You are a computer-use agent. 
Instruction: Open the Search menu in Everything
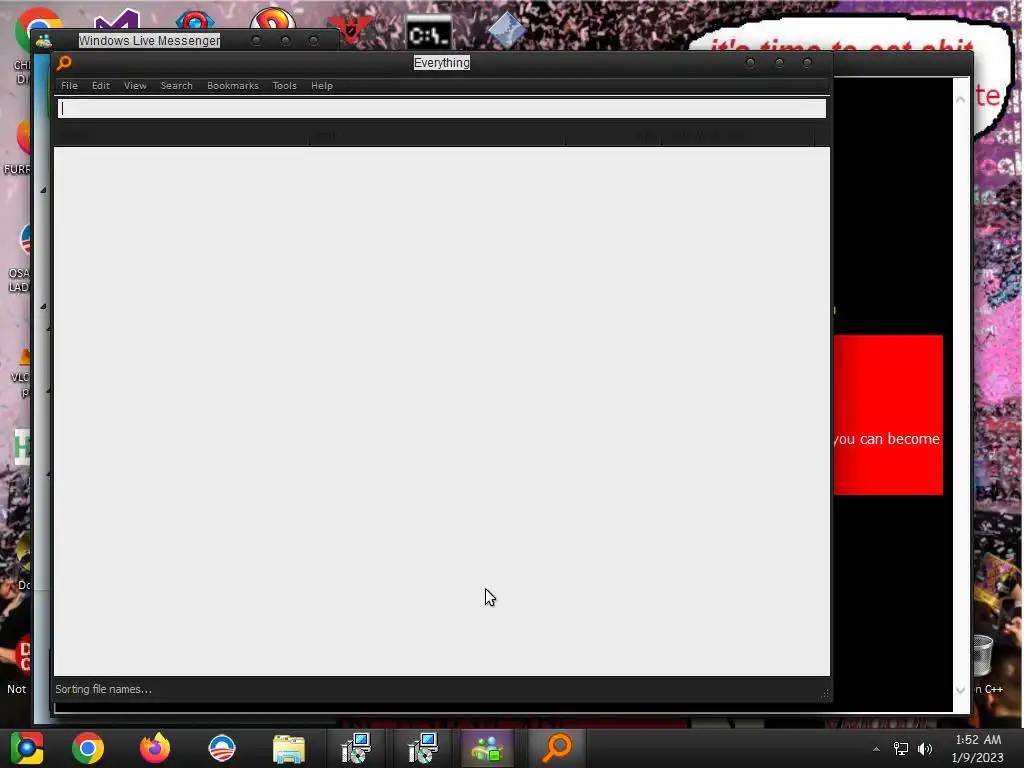coord(176,86)
